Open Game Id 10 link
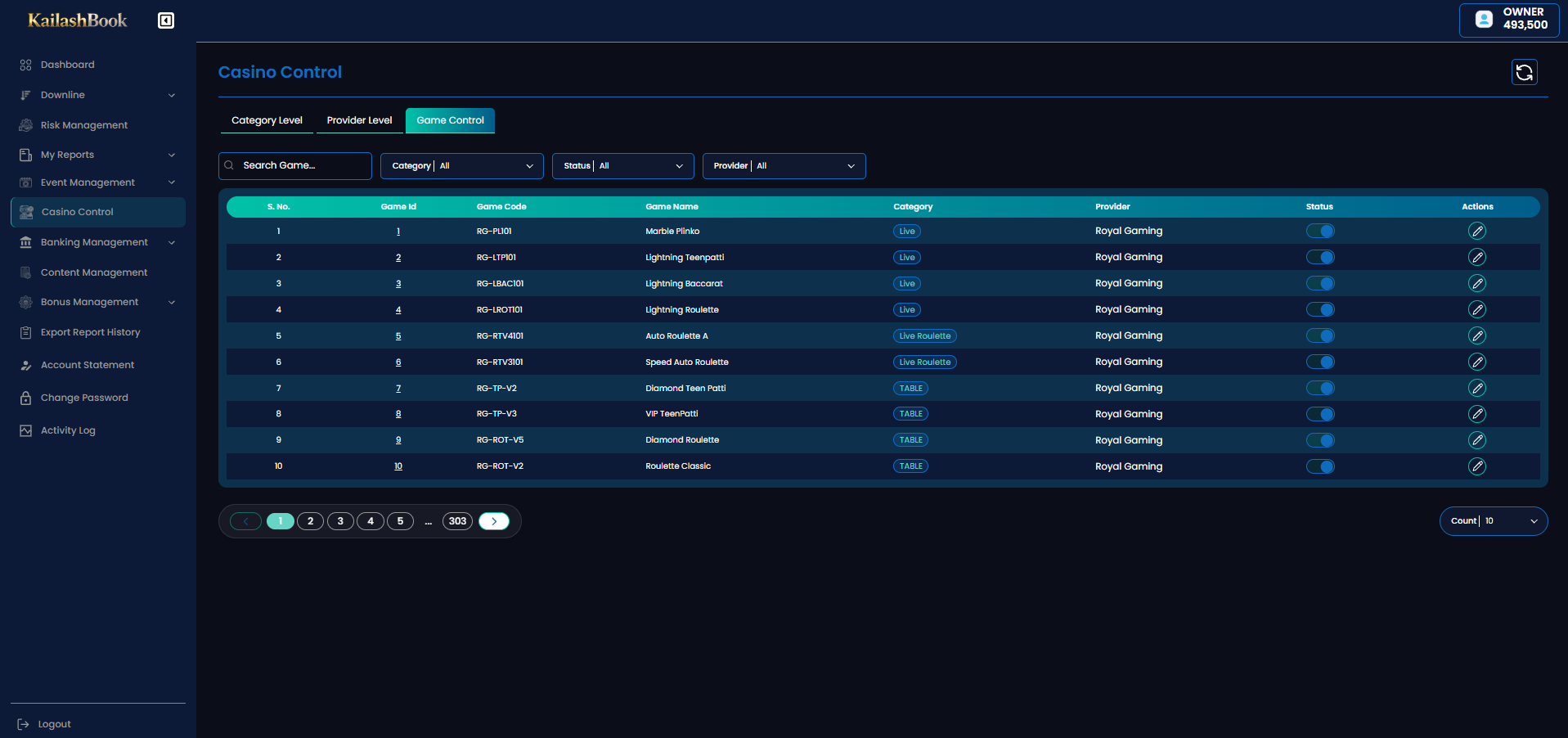 [x=398, y=466]
